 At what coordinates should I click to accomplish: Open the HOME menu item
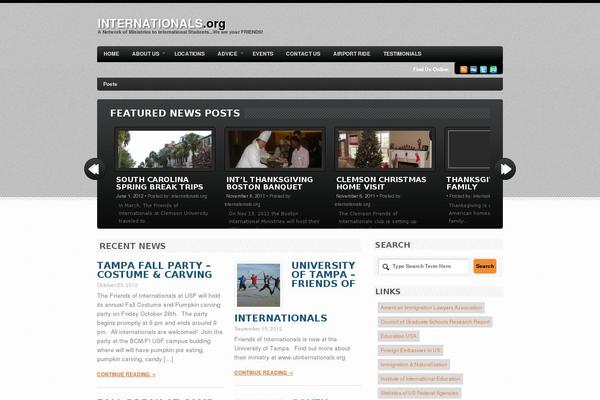pos(111,54)
